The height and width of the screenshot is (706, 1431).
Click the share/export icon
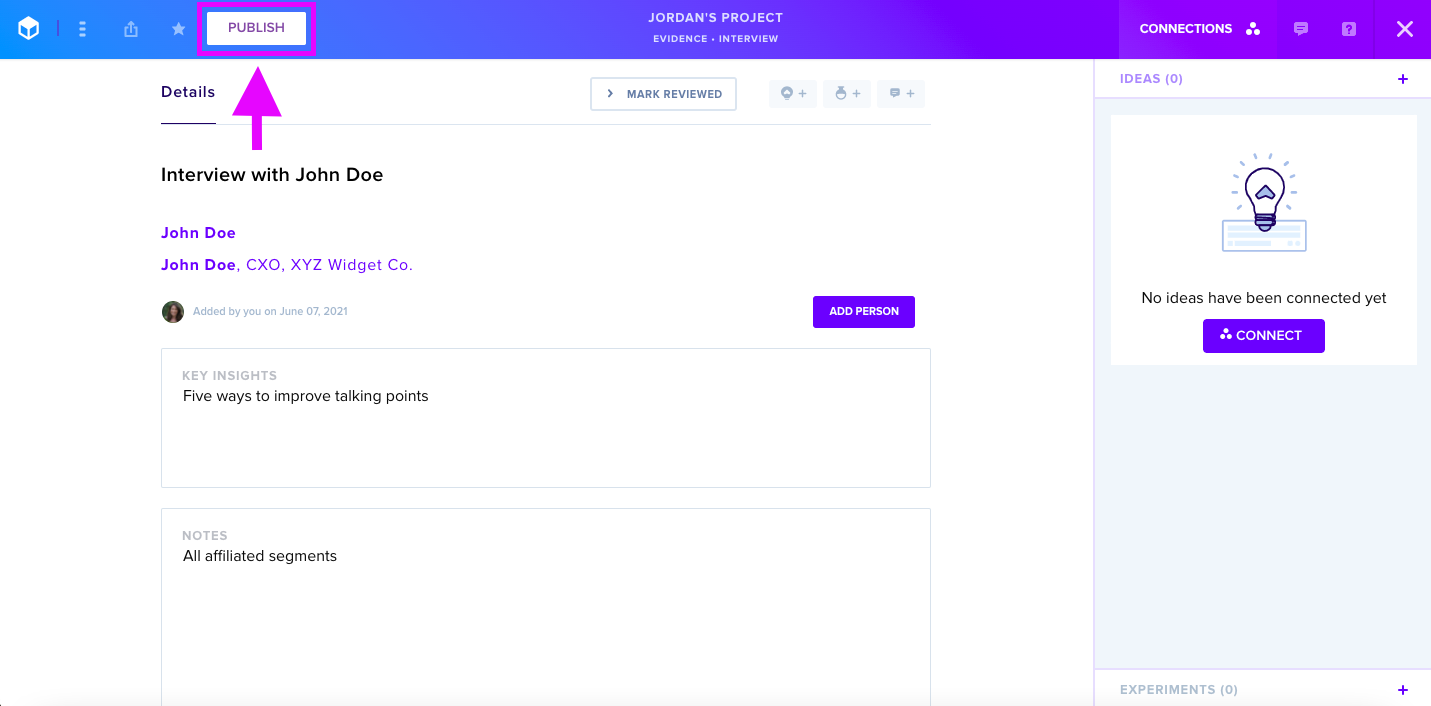[x=131, y=29]
